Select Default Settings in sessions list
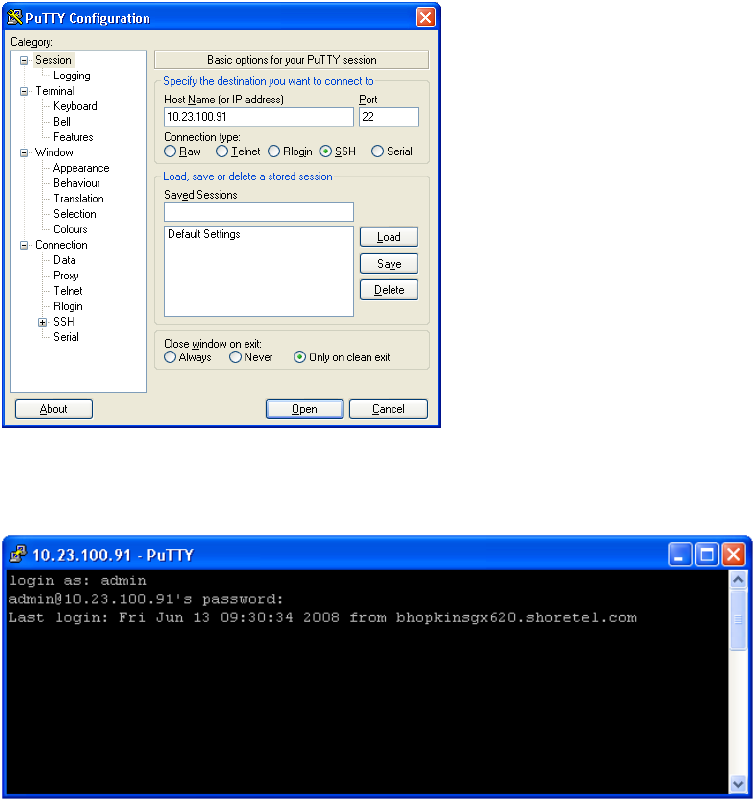The width and height of the screenshot is (755, 801). point(204,234)
